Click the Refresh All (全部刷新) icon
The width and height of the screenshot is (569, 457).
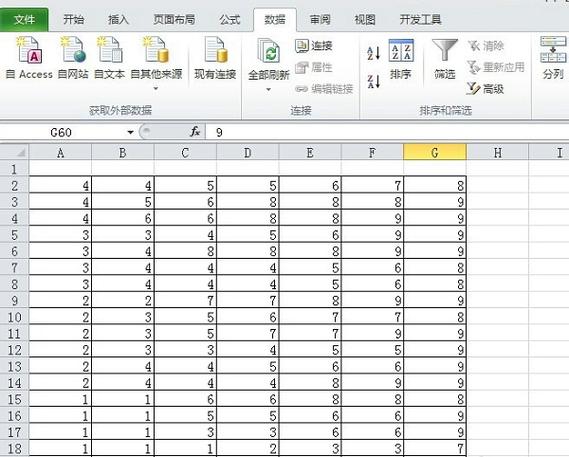click(x=269, y=52)
